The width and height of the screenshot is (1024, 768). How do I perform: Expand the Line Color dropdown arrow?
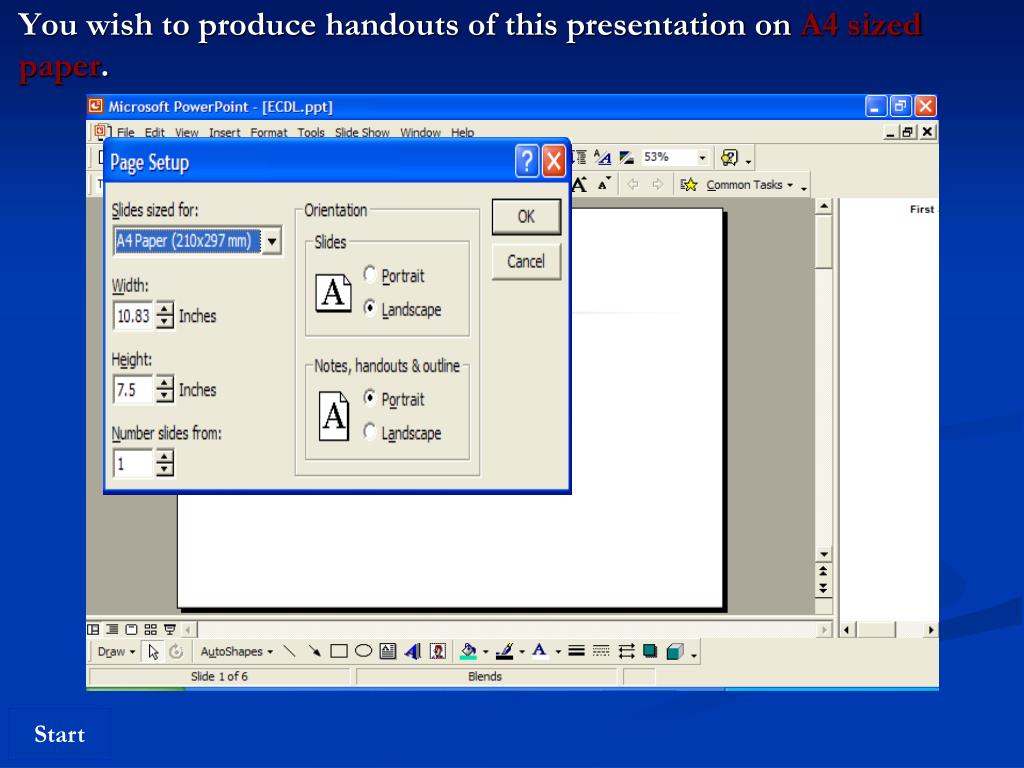coord(521,652)
